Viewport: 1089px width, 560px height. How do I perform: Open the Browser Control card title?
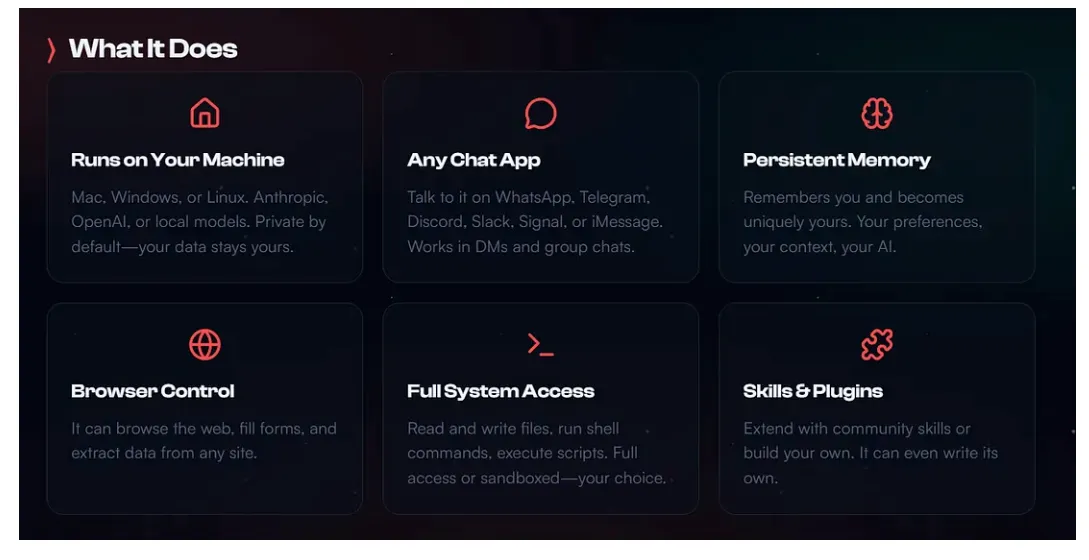pyautogui.click(x=153, y=391)
